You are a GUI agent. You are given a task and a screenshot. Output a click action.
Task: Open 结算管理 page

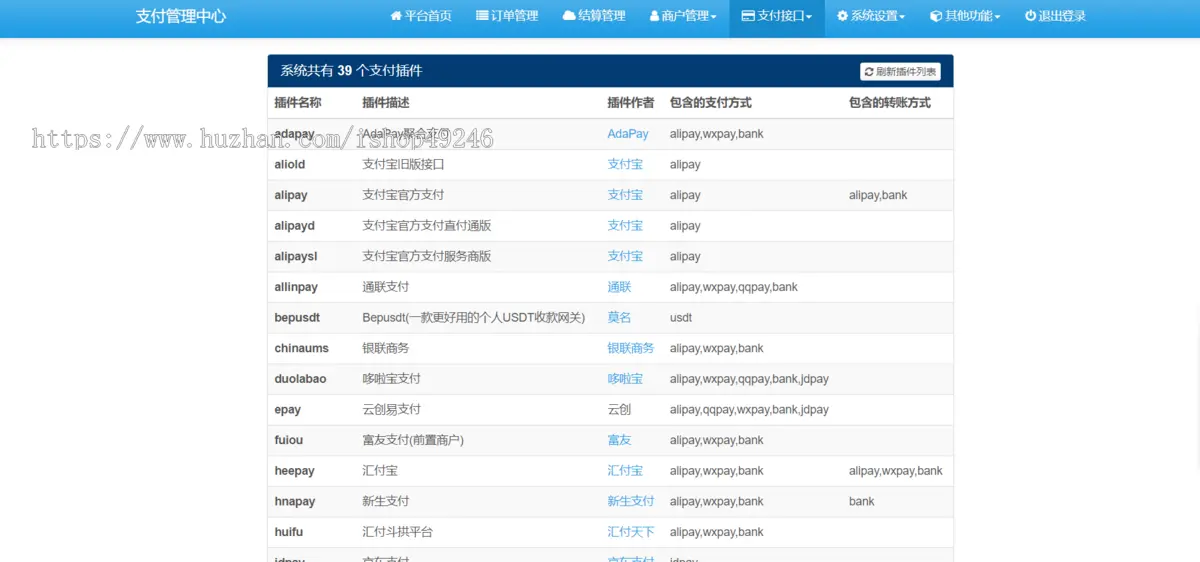coord(594,16)
